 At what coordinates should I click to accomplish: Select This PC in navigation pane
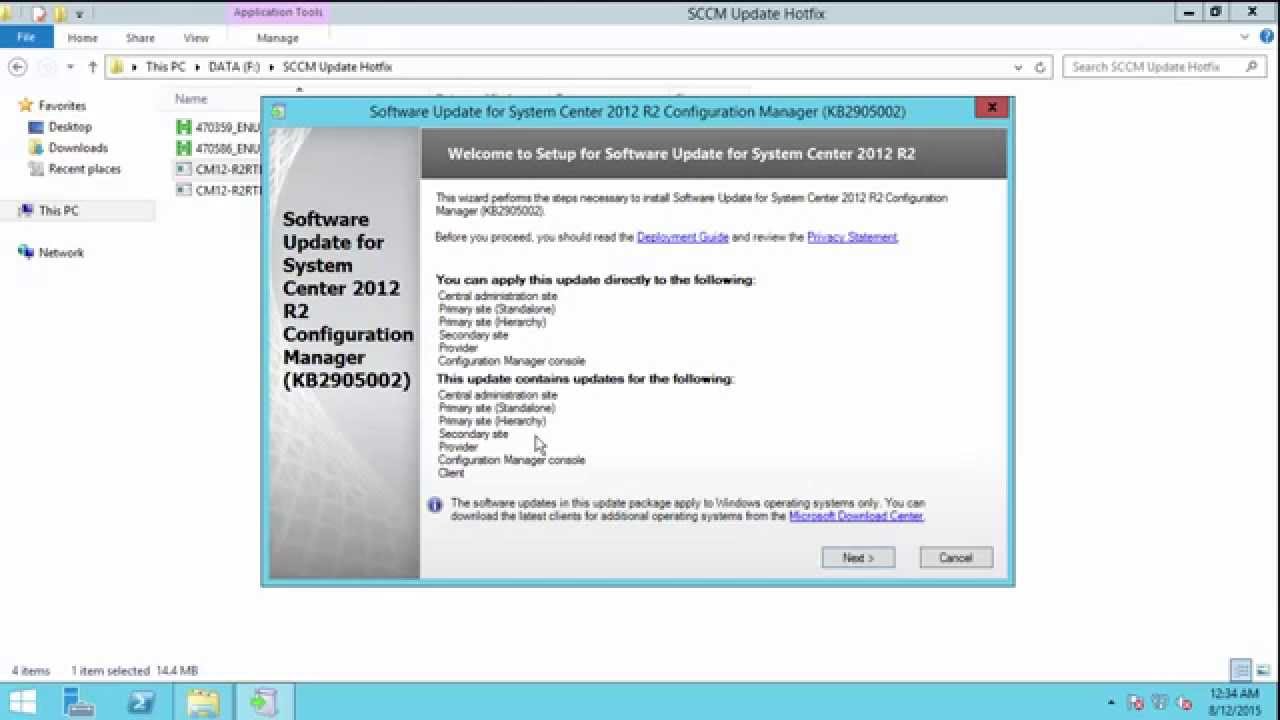pyautogui.click(x=58, y=211)
